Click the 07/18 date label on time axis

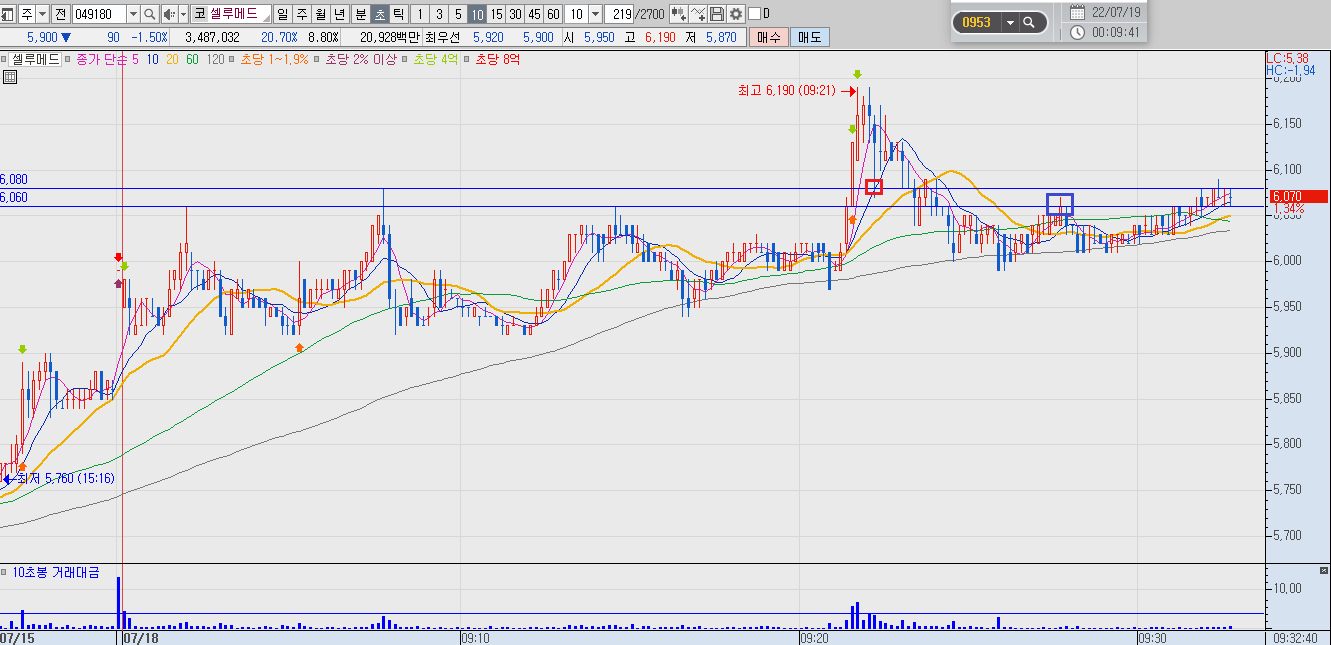pos(141,637)
